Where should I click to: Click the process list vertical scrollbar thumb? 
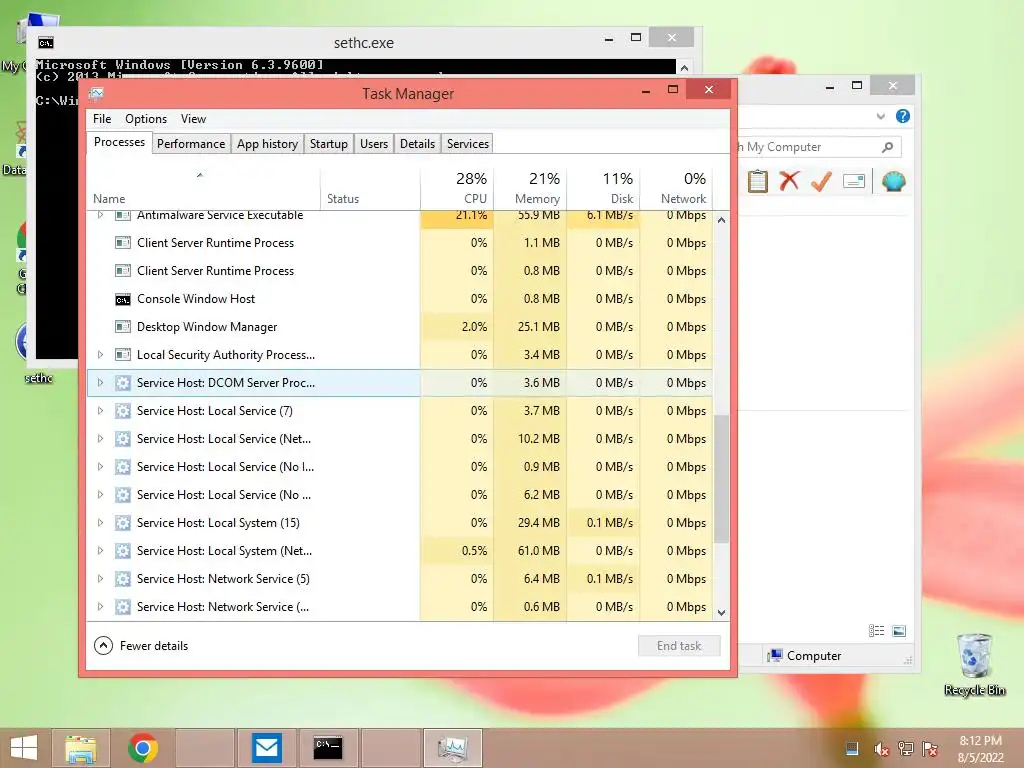click(x=721, y=479)
